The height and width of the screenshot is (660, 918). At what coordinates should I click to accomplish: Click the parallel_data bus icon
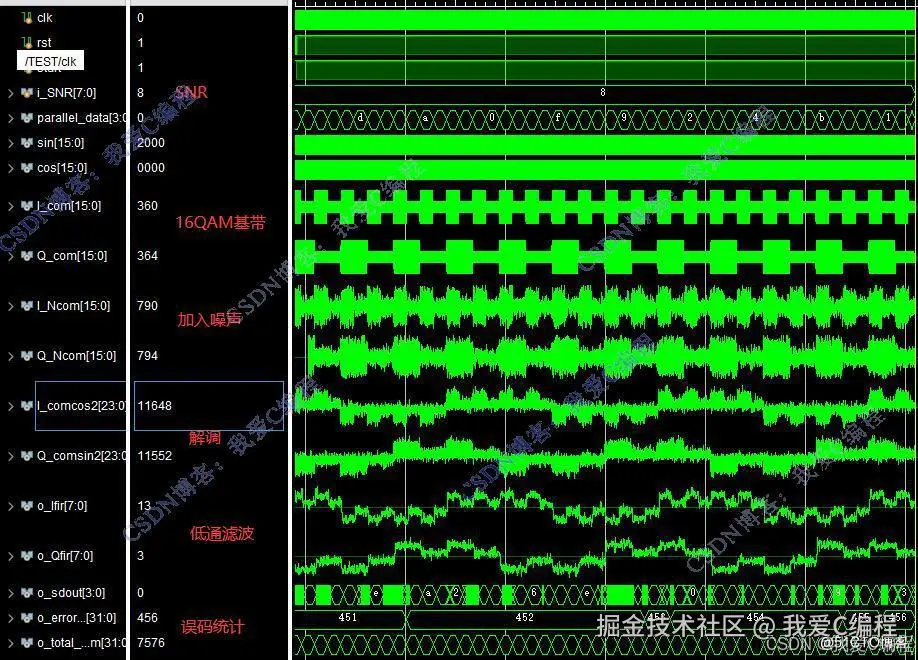point(27,118)
